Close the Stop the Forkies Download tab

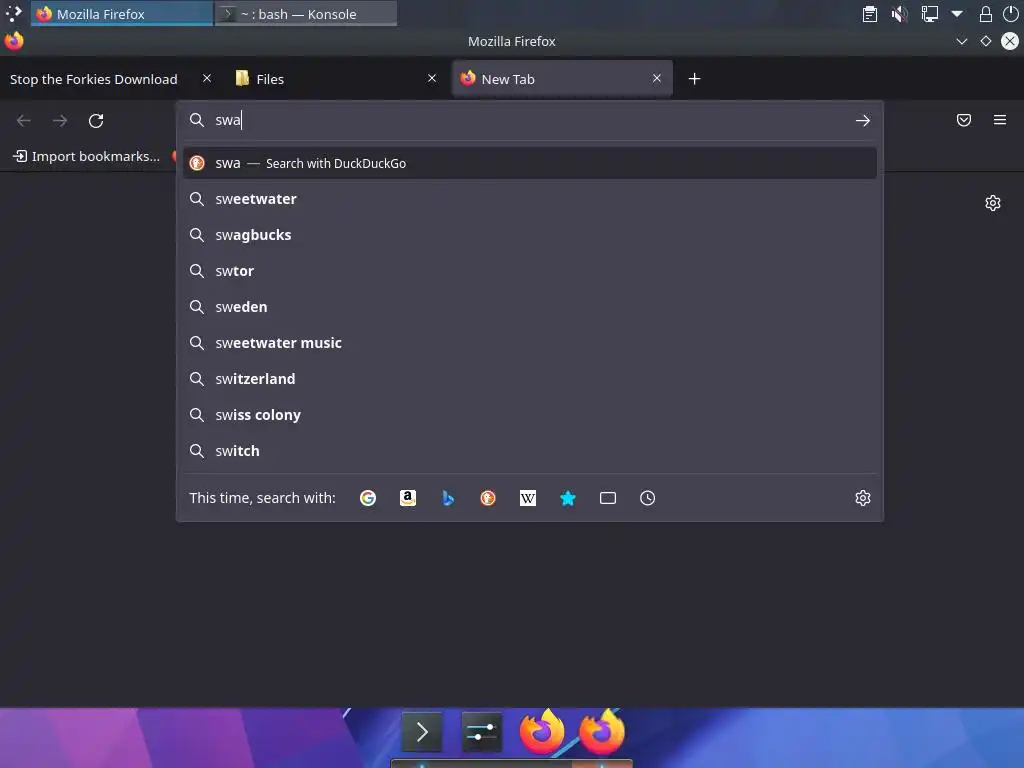pos(207,78)
